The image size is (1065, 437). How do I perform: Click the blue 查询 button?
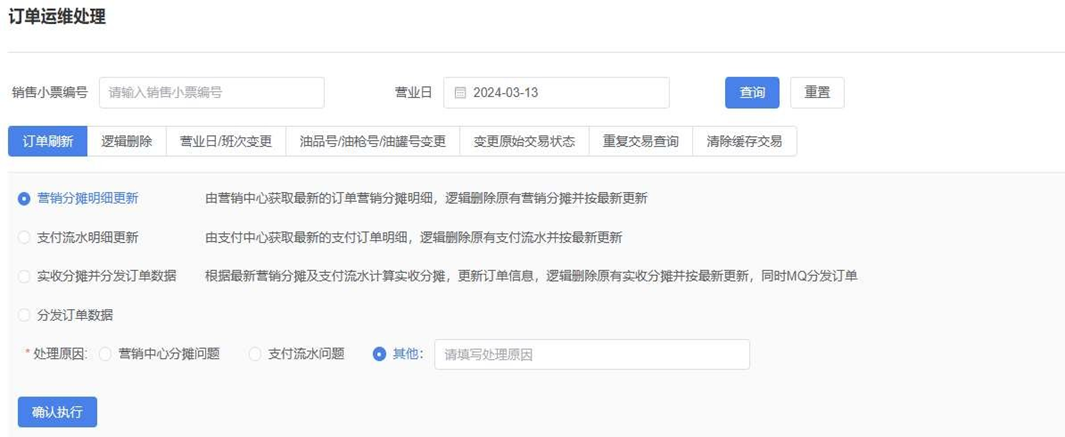click(x=752, y=93)
